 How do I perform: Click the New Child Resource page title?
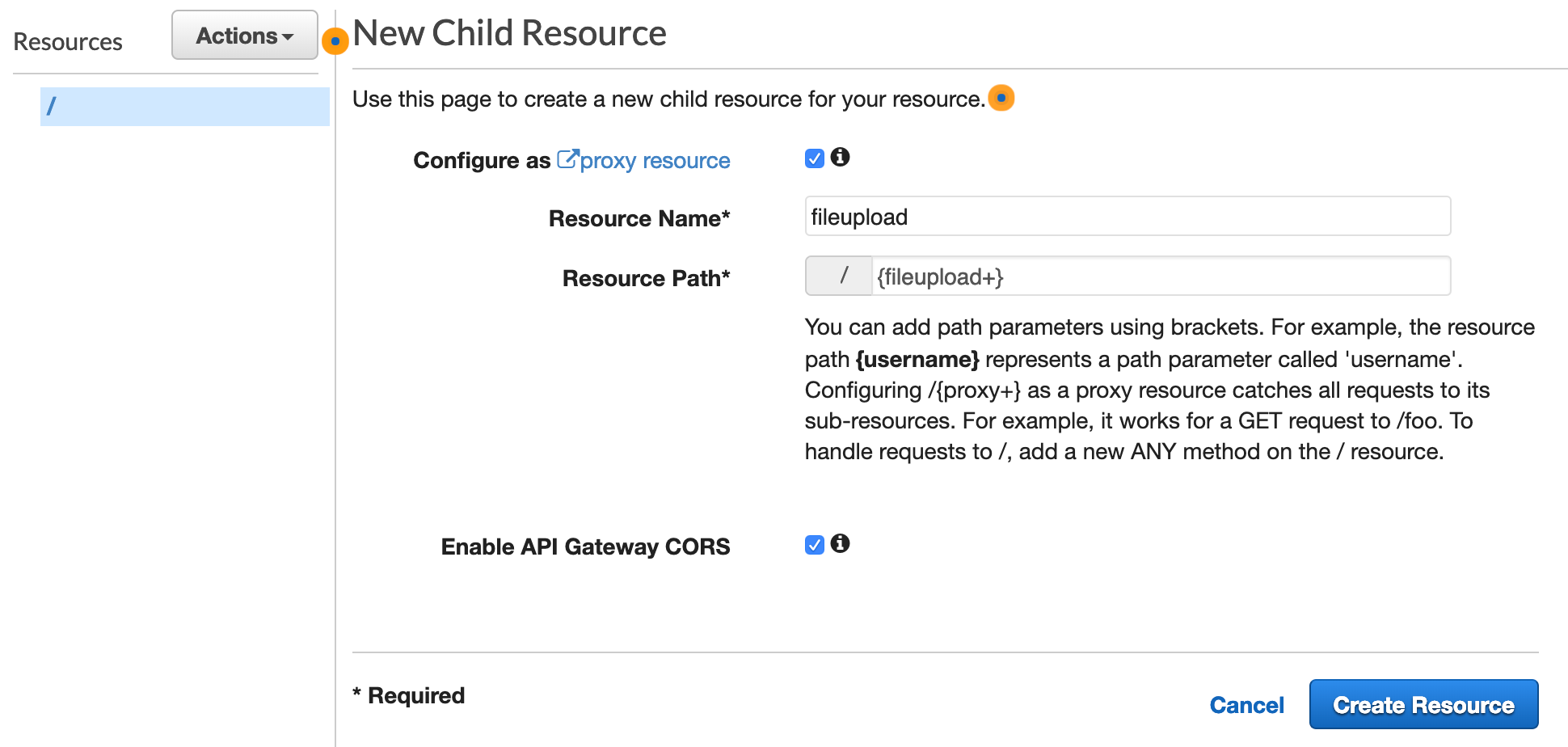[x=509, y=33]
